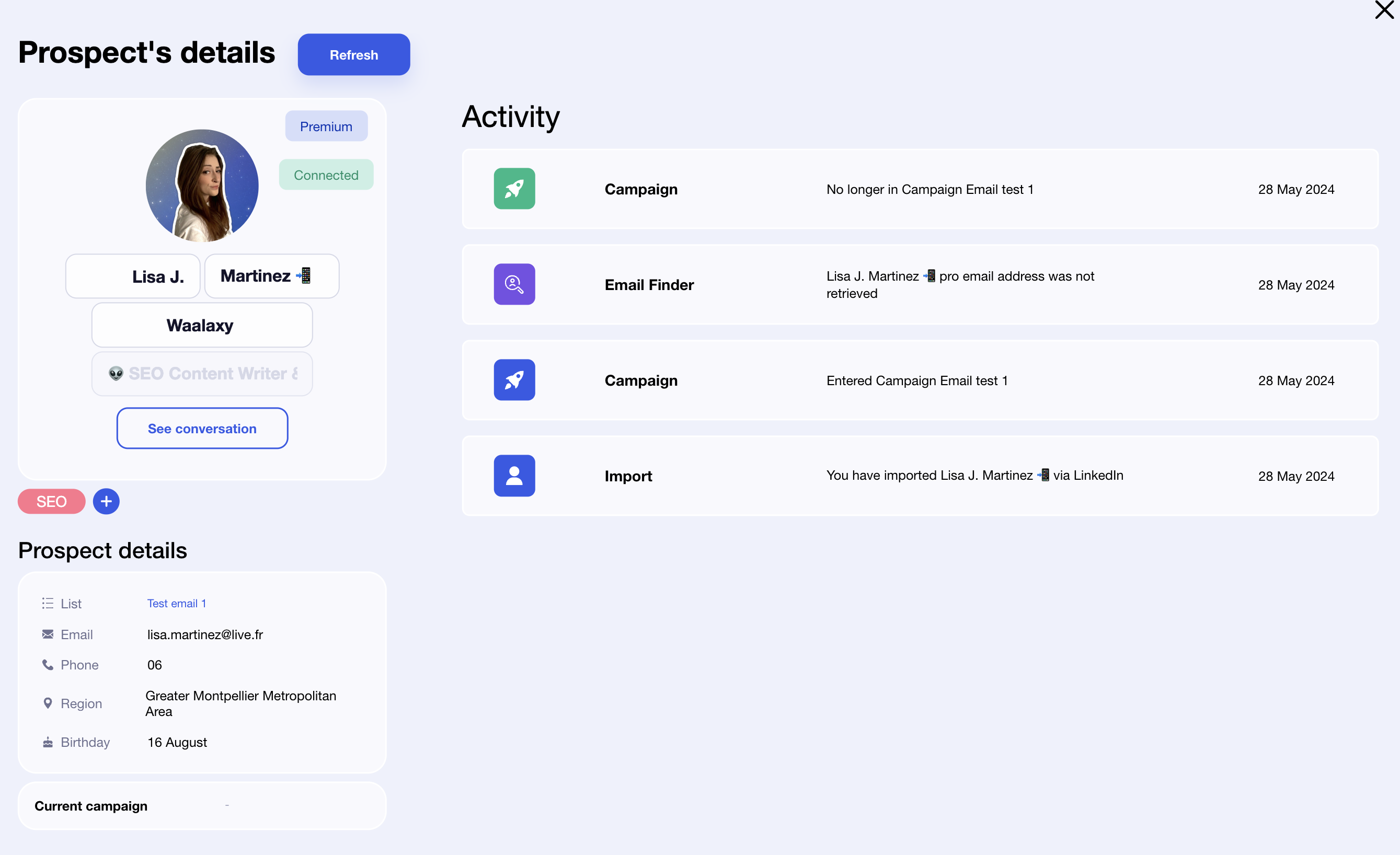Expand the SEO Content Writer job title field
The image size is (1400, 855).
201,373
